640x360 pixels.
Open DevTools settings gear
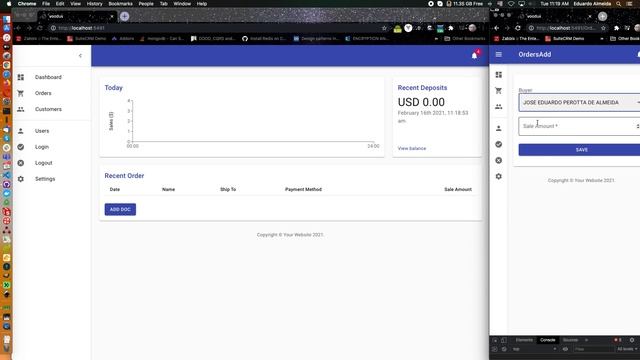click(632, 340)
